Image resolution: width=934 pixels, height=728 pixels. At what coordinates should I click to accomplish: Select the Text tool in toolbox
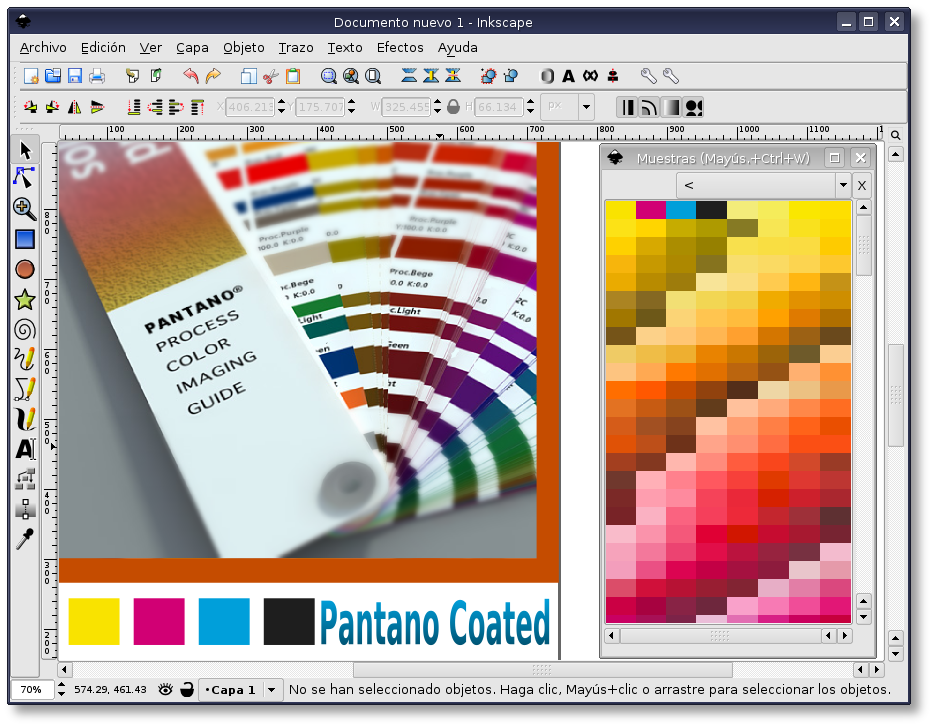tap(25, 449)
